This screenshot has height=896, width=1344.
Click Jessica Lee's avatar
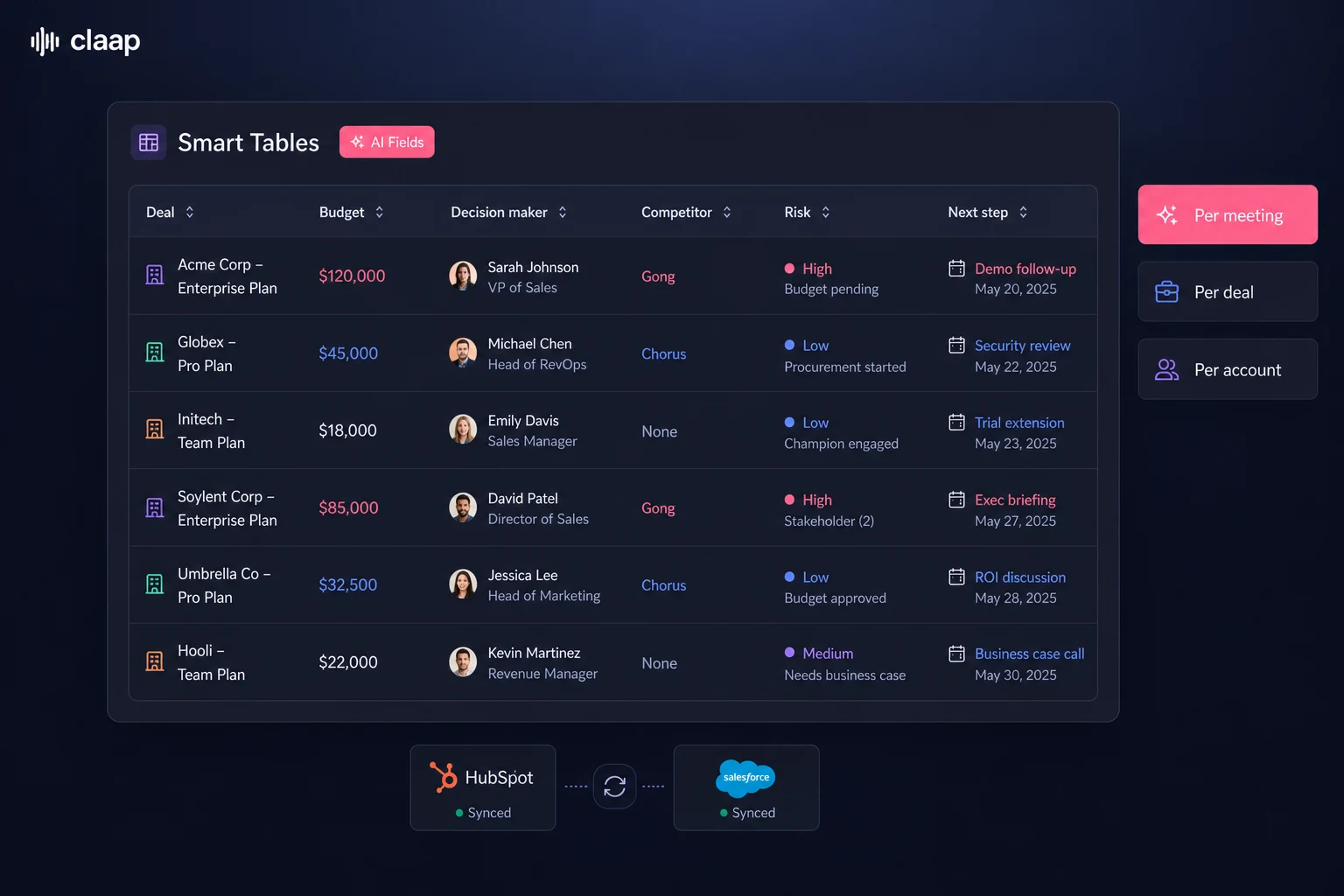(463, 584)
